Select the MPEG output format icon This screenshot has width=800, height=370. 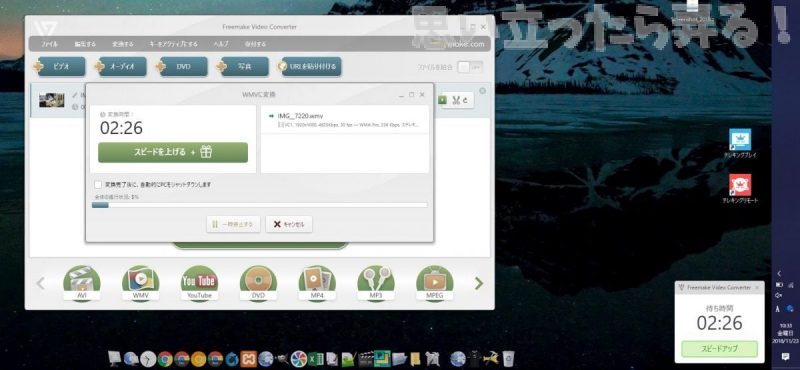[x=435, y=283]
